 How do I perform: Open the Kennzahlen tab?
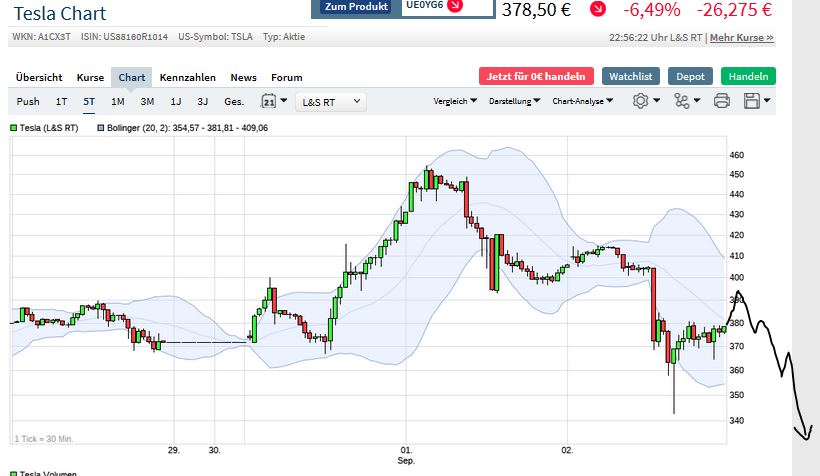[x=188, y=77]
